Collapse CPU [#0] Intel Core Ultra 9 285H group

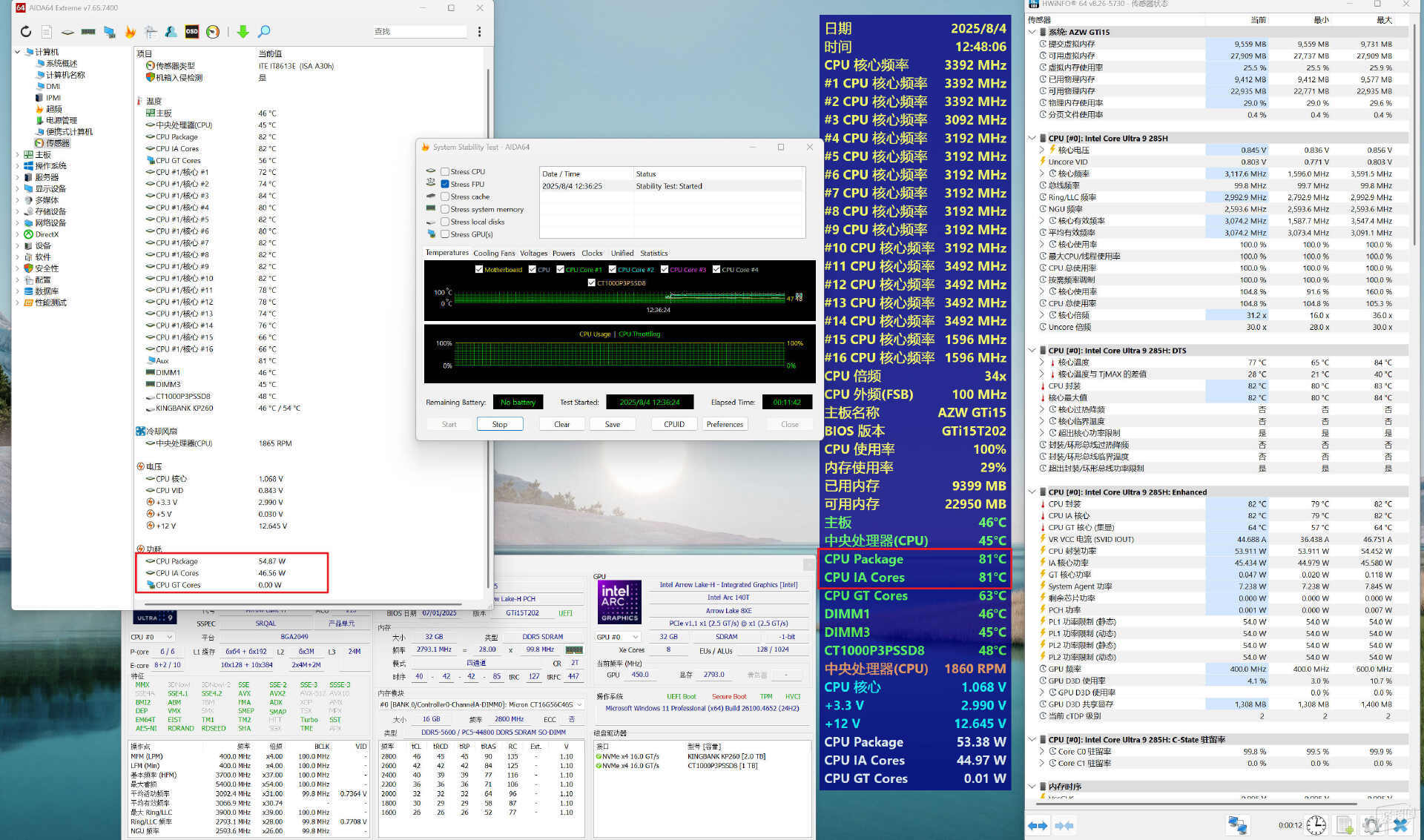tap(1032, 138)
